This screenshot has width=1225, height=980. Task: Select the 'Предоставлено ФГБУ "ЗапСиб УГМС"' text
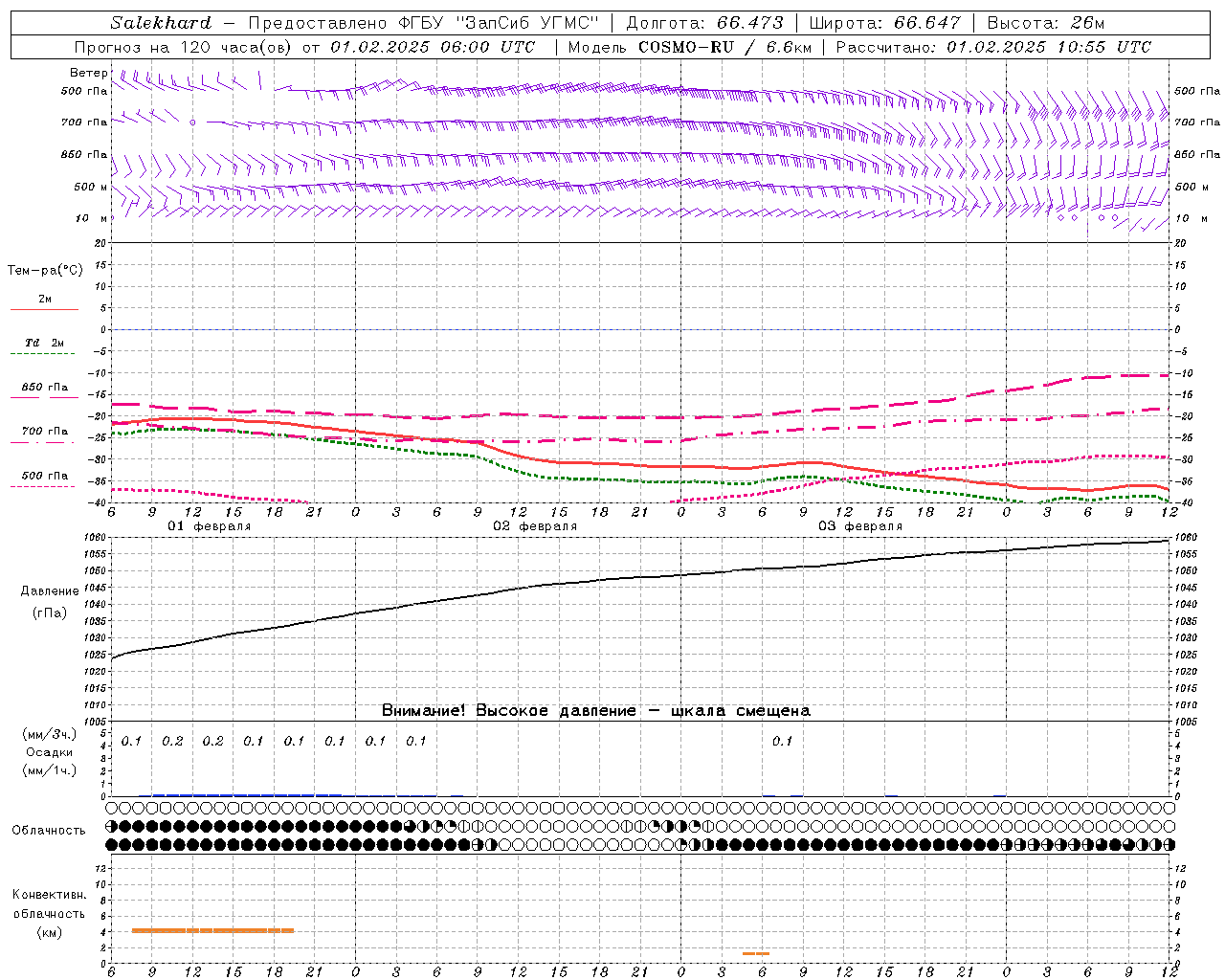point(423,23)
